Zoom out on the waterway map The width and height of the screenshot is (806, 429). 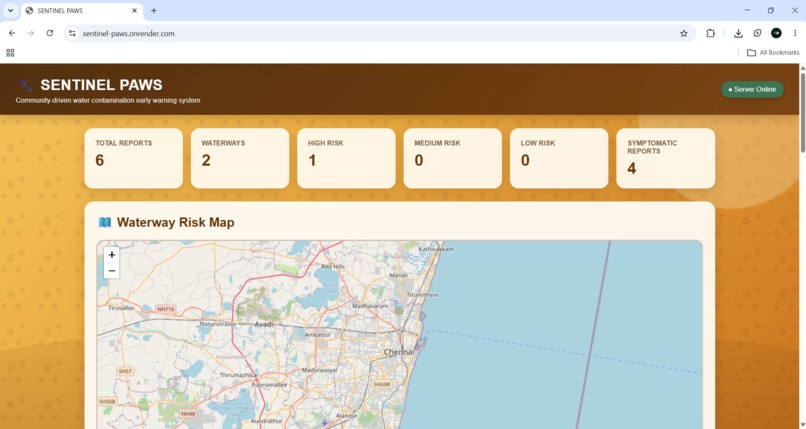point(112,271)
